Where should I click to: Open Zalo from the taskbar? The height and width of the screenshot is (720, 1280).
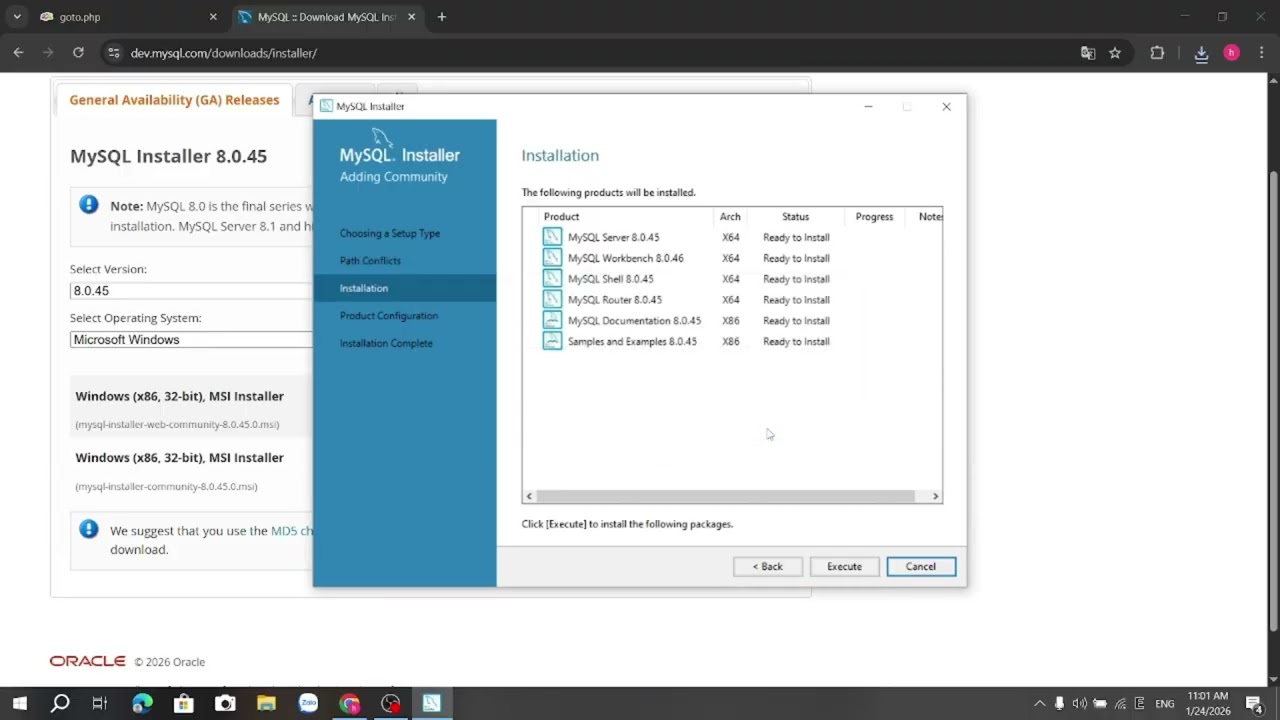[308, 703]
